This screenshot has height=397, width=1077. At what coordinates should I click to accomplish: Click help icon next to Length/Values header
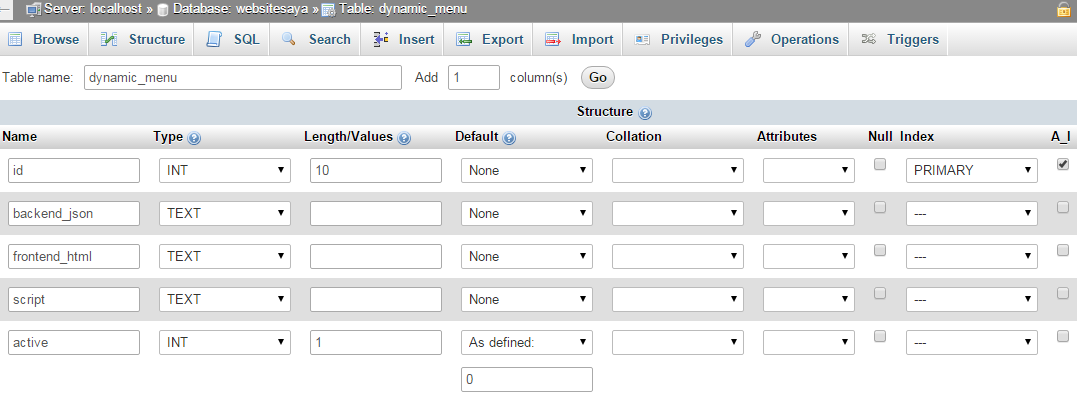coord(404,138)
